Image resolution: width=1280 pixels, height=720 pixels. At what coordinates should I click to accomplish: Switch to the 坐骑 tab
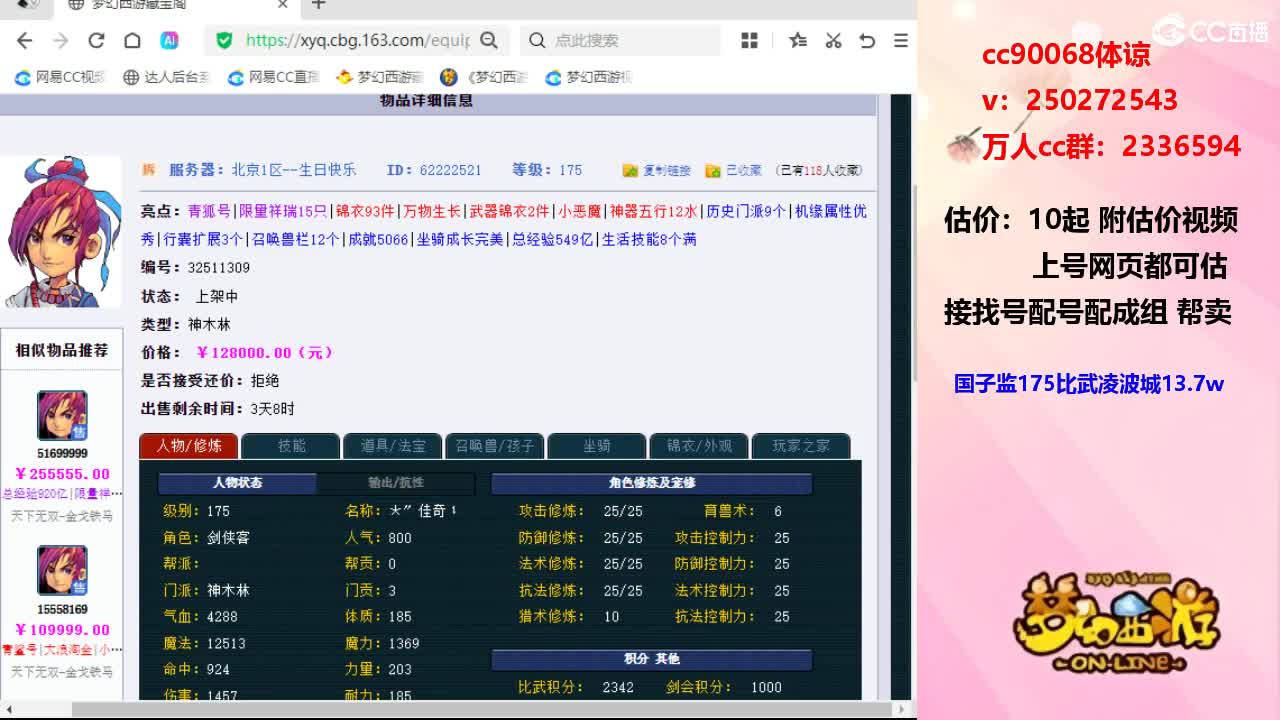coord(597,446)
